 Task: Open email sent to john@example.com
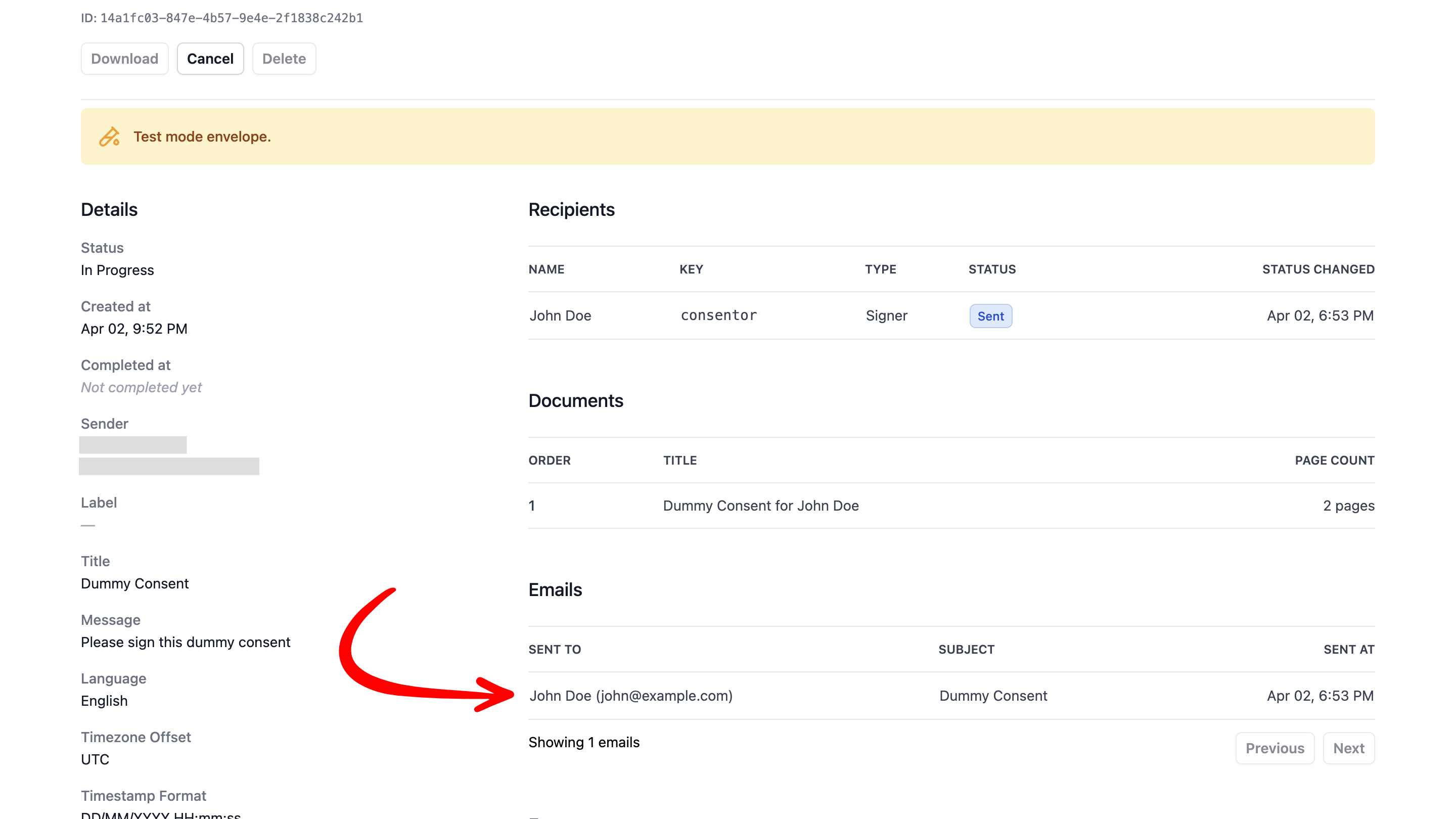(630, 695)
